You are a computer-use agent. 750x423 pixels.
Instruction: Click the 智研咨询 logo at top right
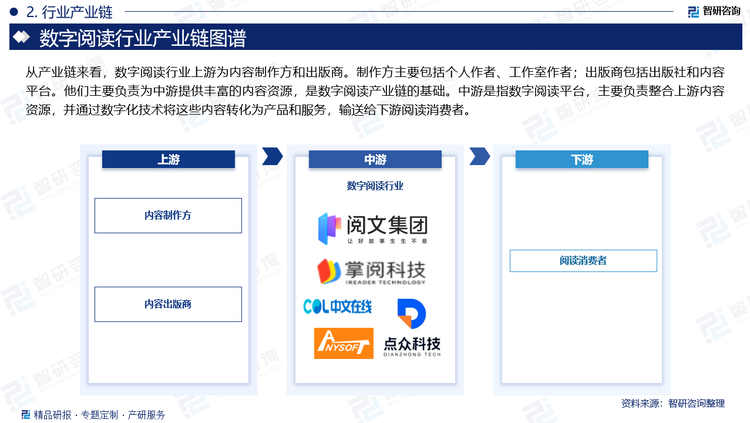(x=714, y=11)
